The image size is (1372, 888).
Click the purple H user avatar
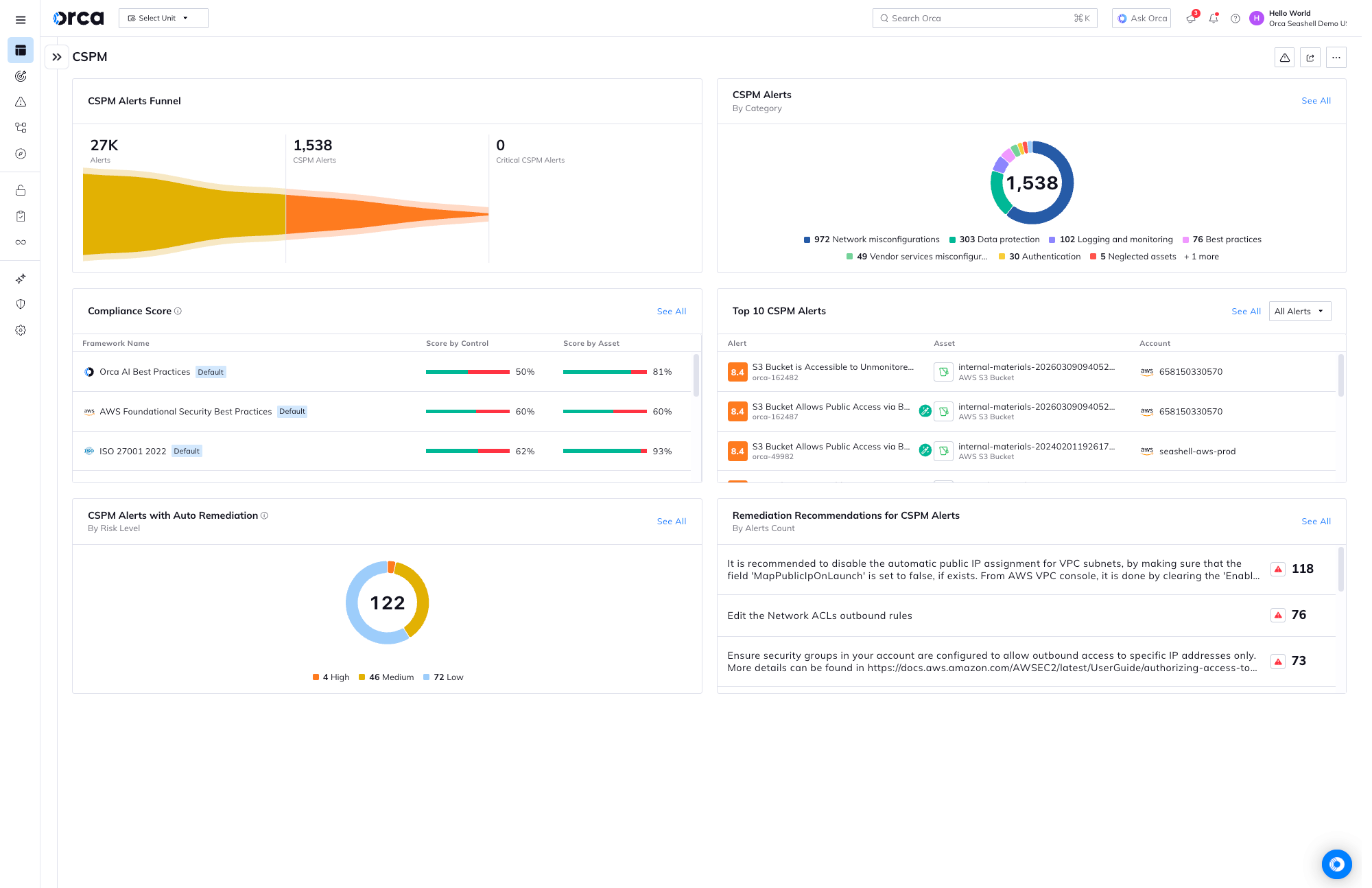[x=1256, y=19]
